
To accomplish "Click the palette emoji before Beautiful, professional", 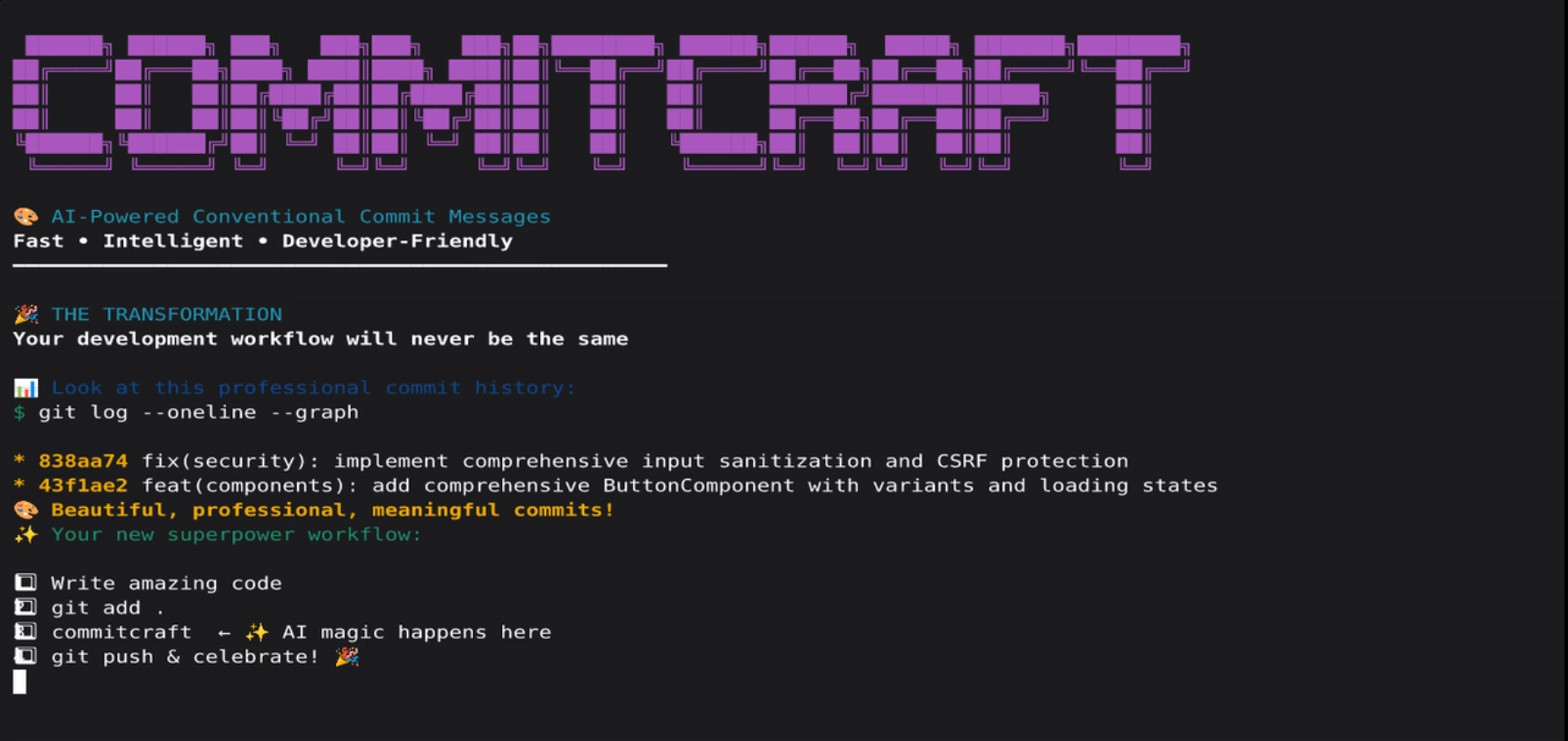I will click(x=26, y=510).
